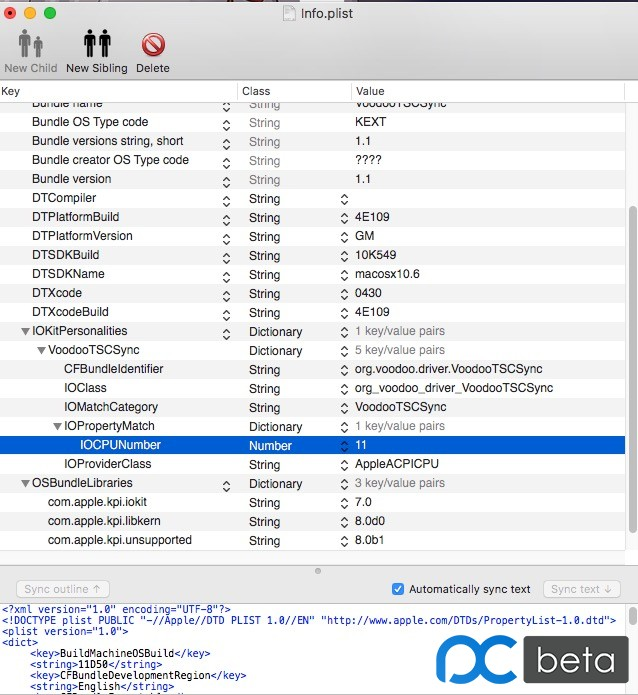The image size is (638, 695).
Task: Open class popup for IOProviderClass row
Action: tap(344, 465)
